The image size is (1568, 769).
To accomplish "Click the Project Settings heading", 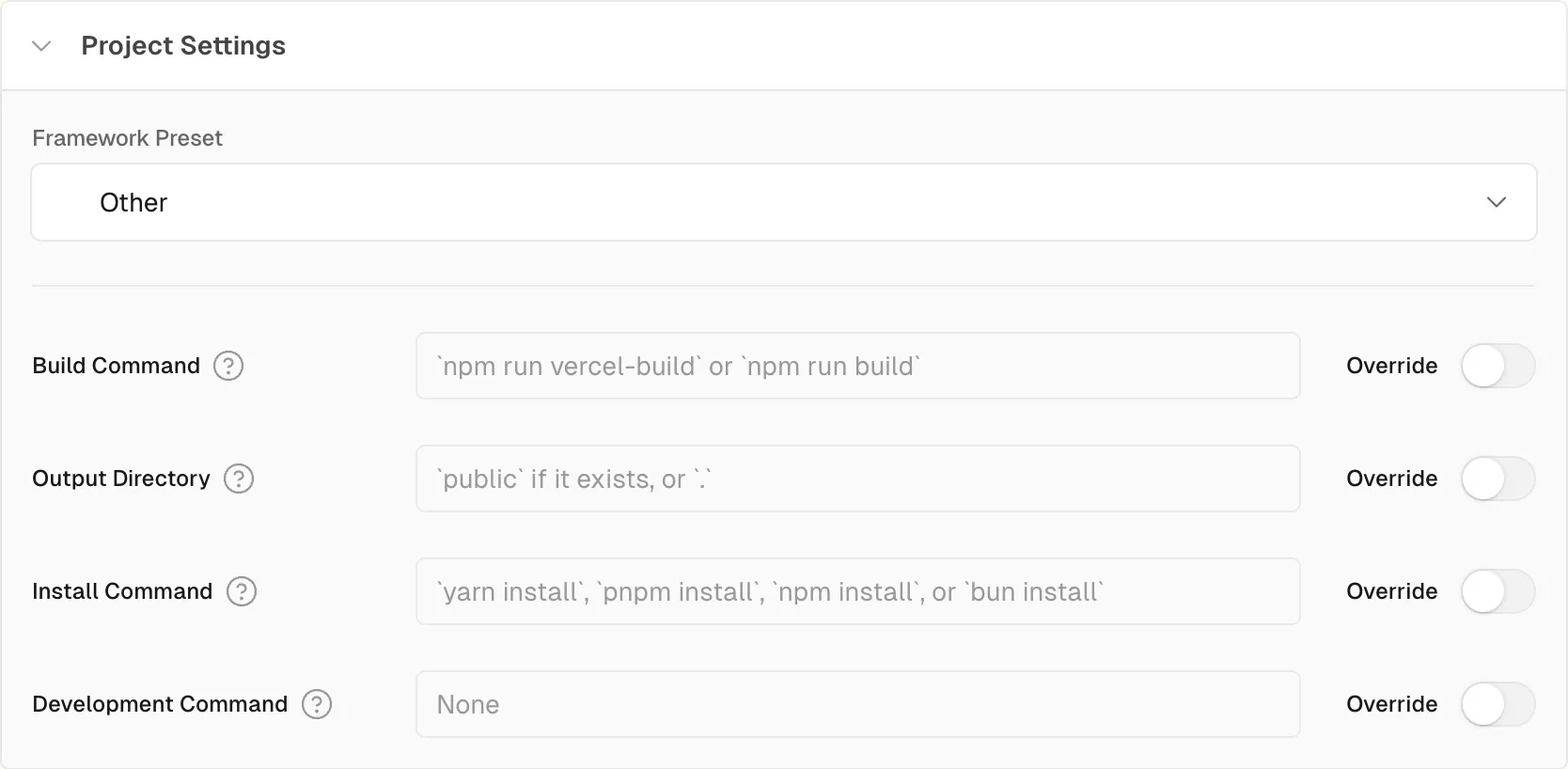I will (x=183, y=46).
